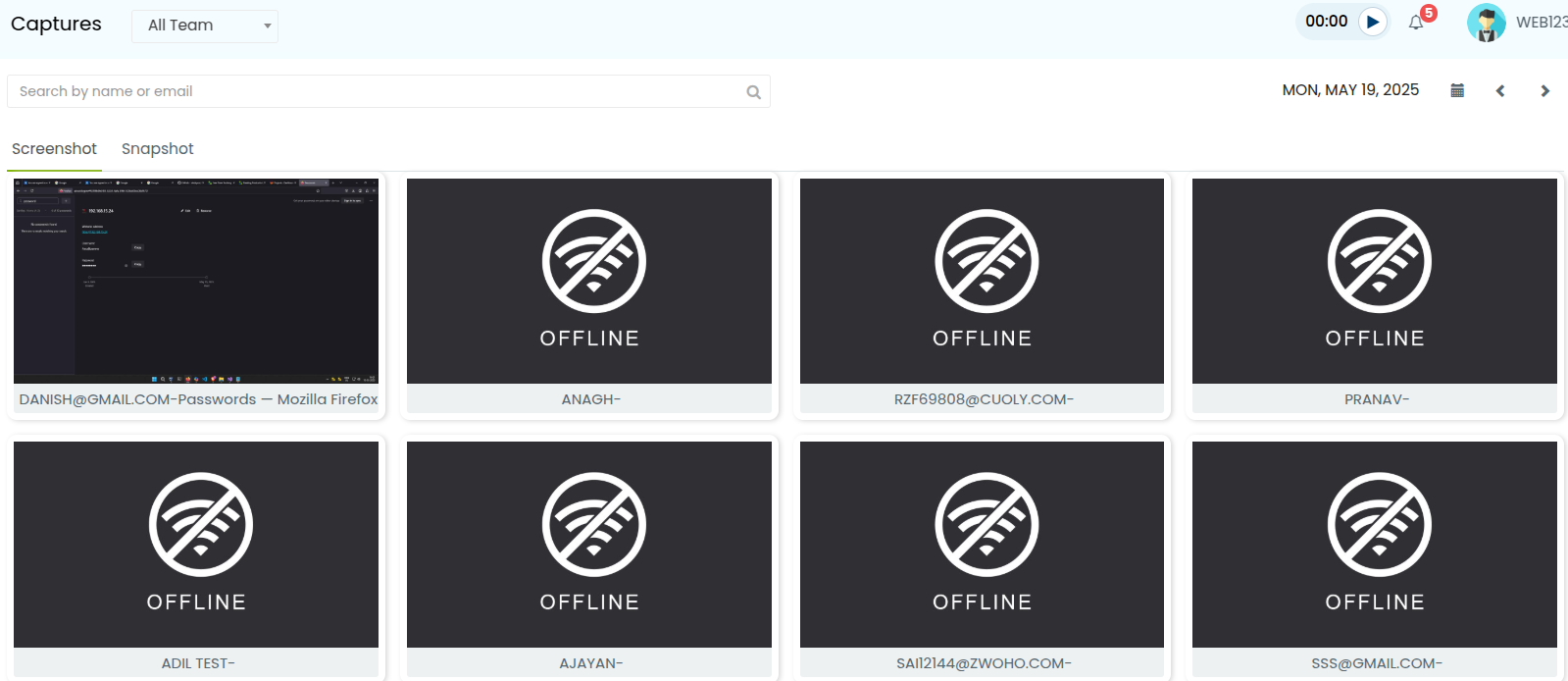Click the WEB123 username label
The height and width of the screenshot is (681, 1568).
tap(1542, 23)
